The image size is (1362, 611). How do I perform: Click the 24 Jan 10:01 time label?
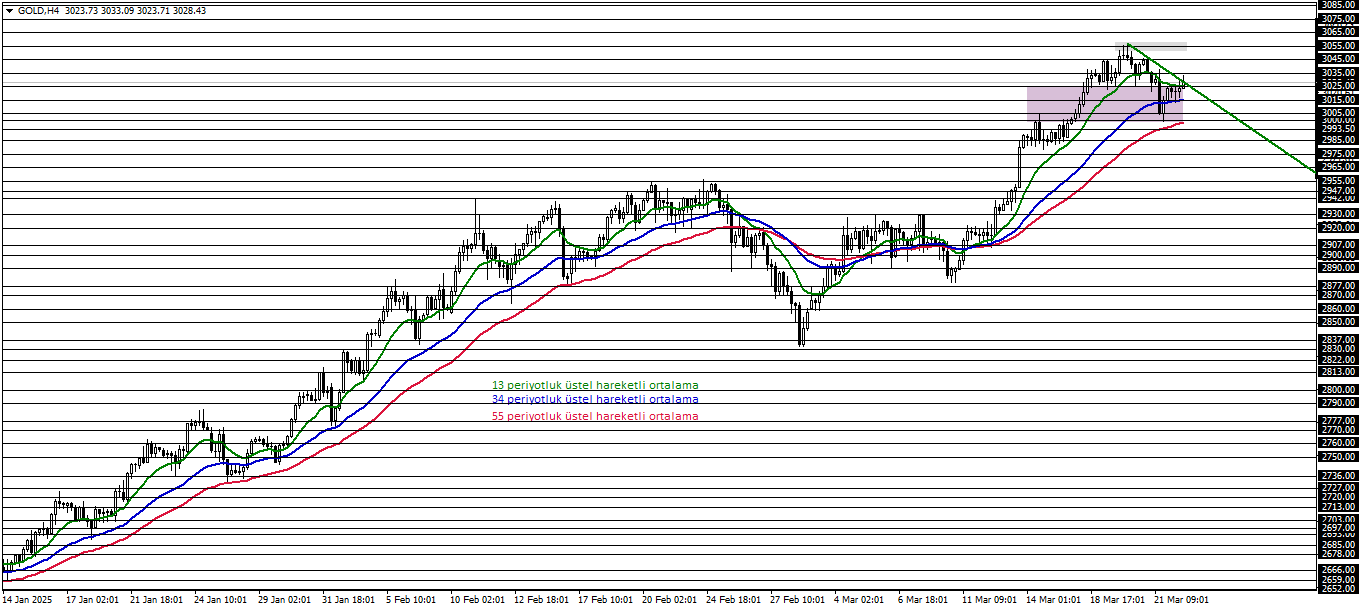click(220, 600)
